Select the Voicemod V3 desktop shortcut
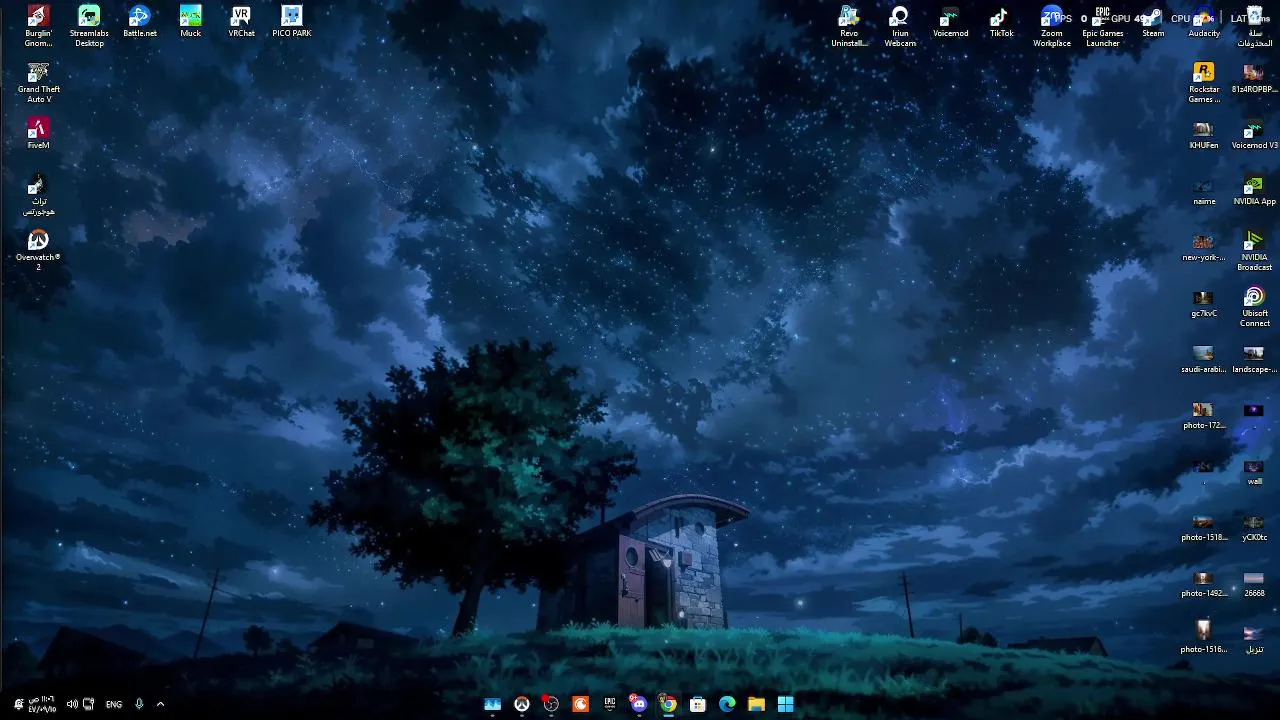This screenshot has width=1280, height=720. point(1254,134)
